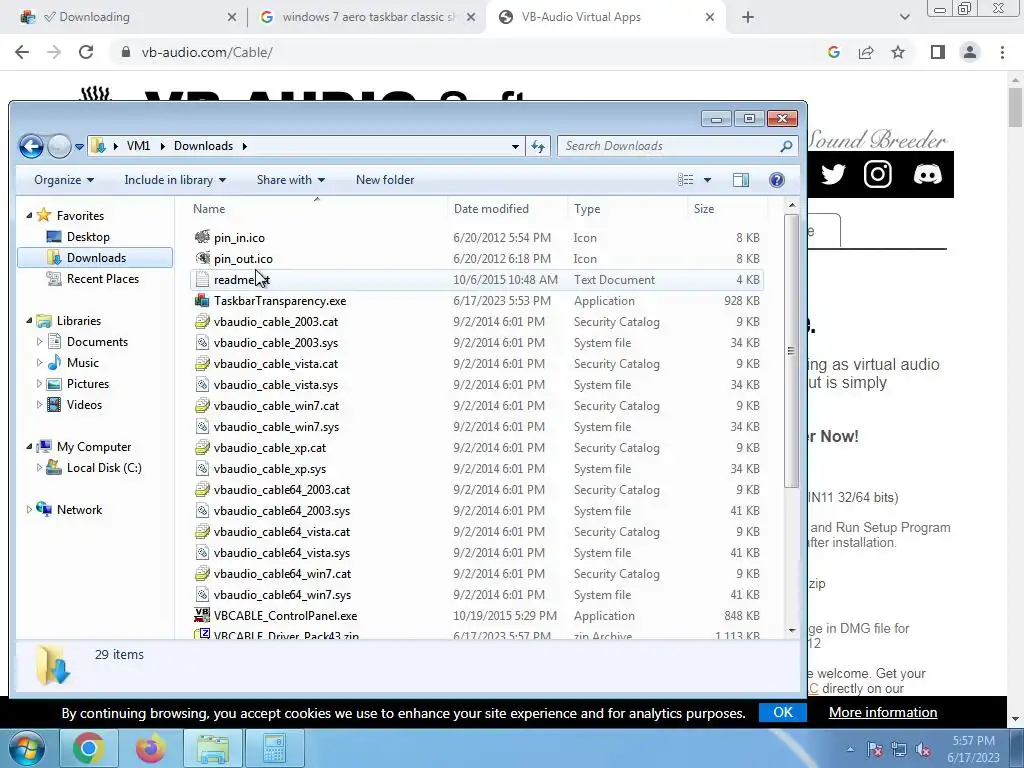Expand Network tree node
The height and width of the screenshot is (768, 1024).
click(29, 509)
